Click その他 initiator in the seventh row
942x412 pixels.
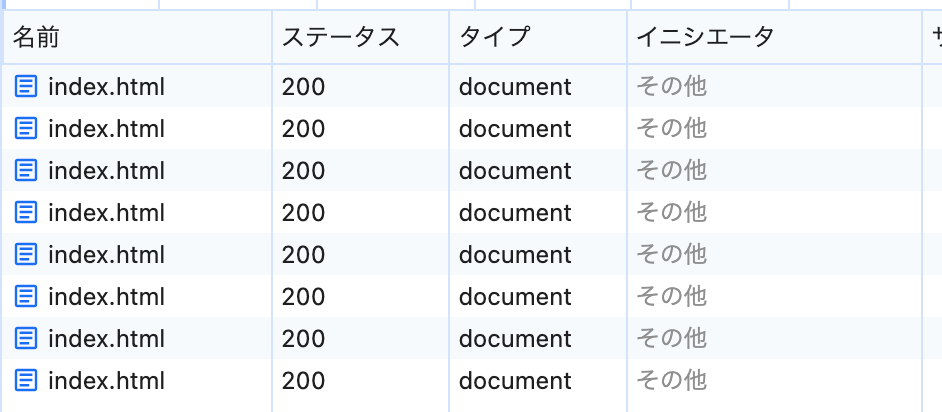click(671, 339)
